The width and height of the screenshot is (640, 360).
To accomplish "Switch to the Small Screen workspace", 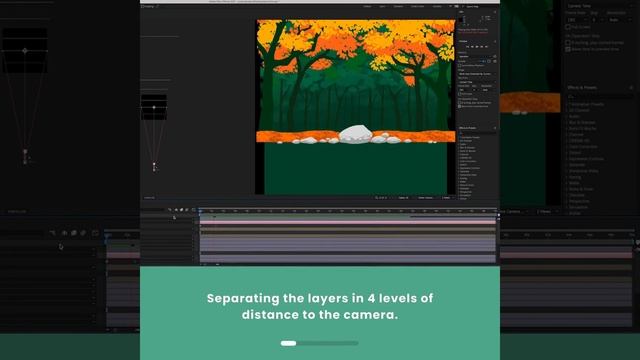I will click(417, 7).
